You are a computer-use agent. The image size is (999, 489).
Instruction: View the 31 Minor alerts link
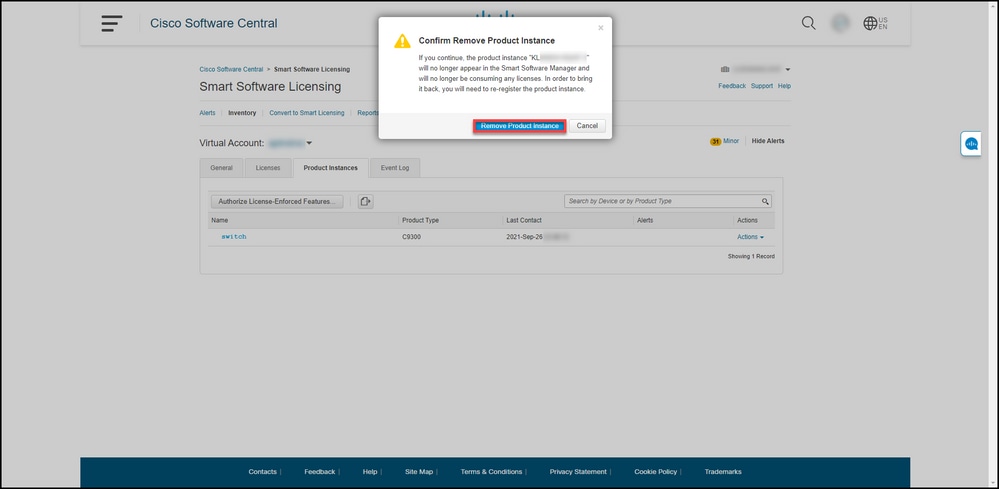(x=724, y=141)
